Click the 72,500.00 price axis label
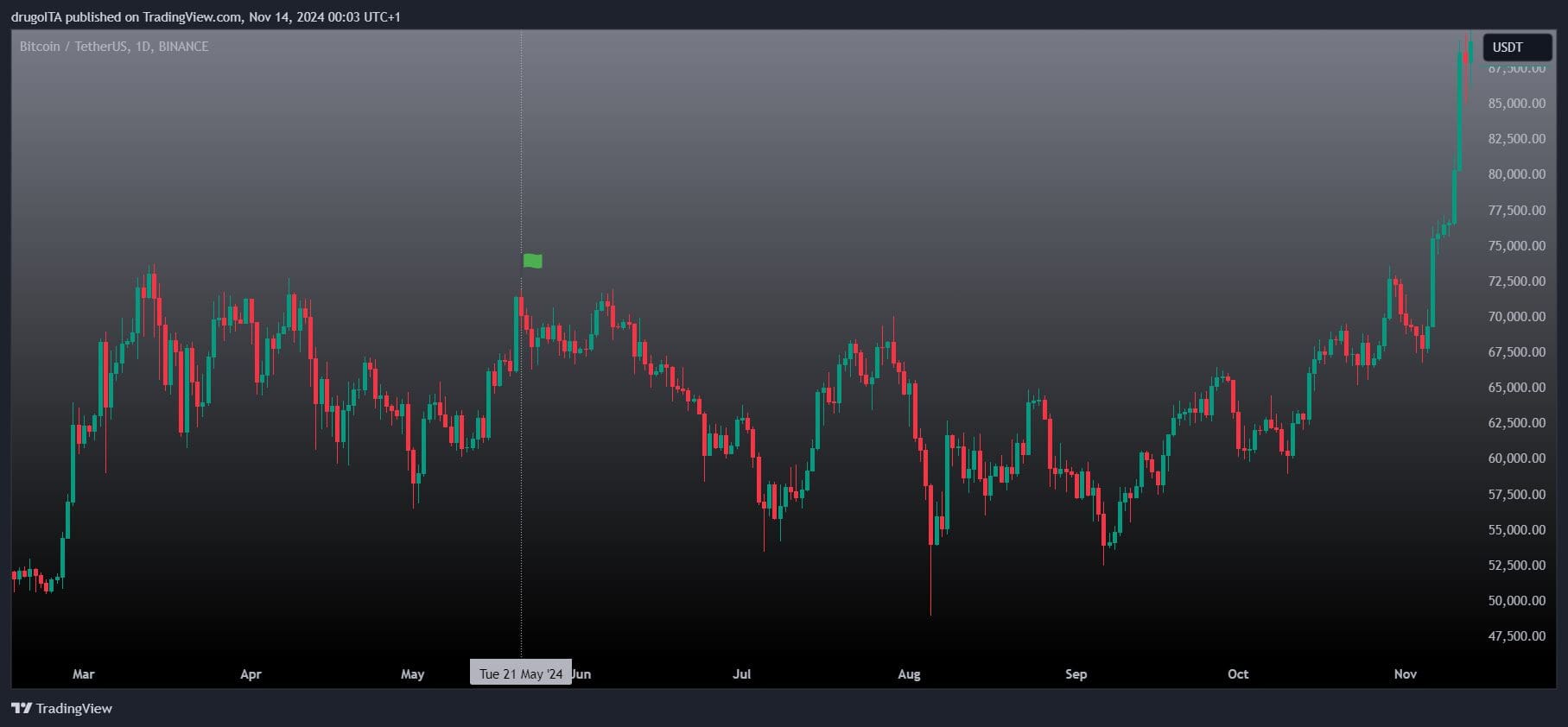The width and height of the screenshot is (1568, 727). click(1516, 281)
